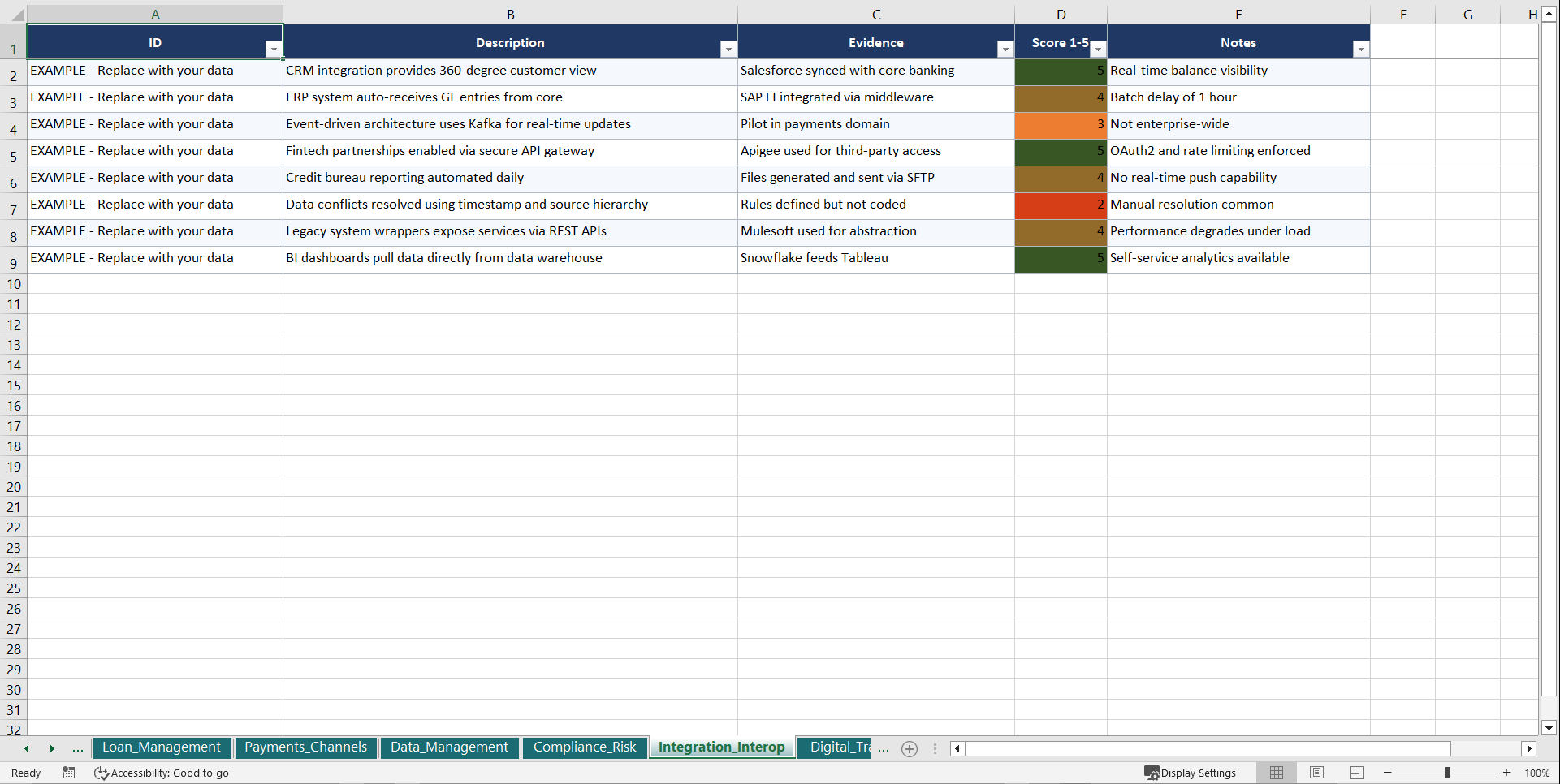The height and width of the screenshot is (784, 1560).
Task: Open the Notes column filter dropdown
Action: point(1361,50)
